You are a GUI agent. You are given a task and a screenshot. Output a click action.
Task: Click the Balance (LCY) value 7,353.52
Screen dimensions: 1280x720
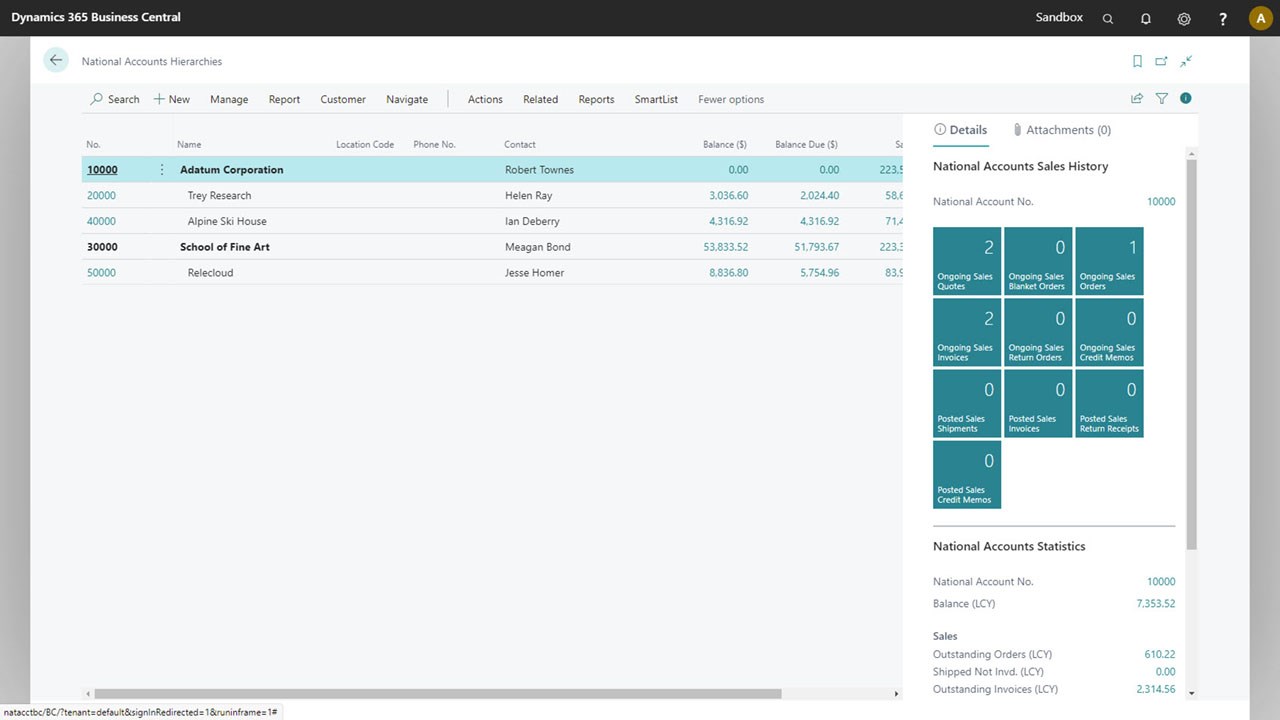coord(1155,604)
